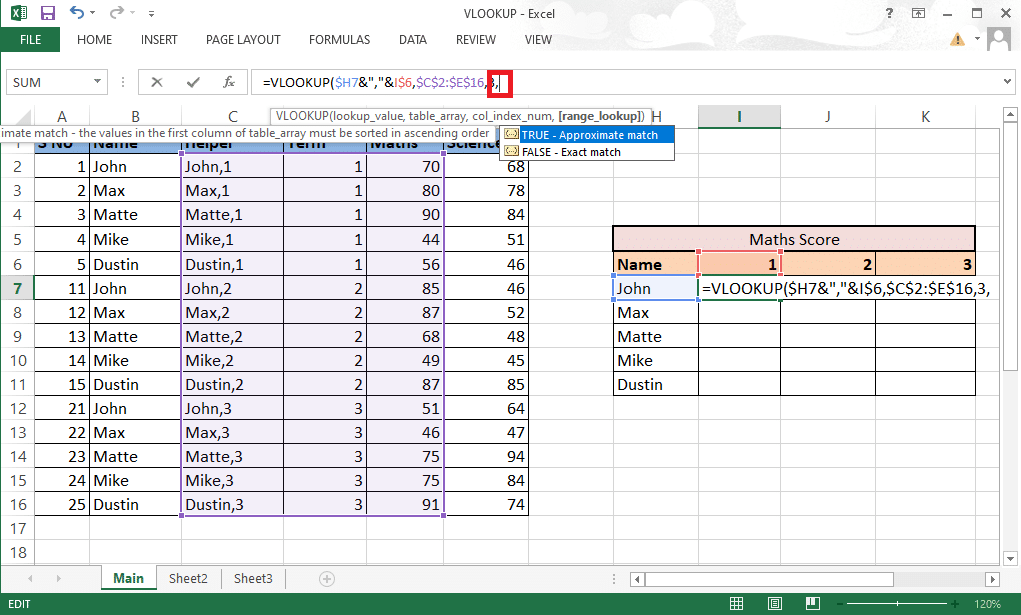The image size is (1021, 615).
Task: Open Page Break Preview from the status bar
Action: click(x=813, y=602)
